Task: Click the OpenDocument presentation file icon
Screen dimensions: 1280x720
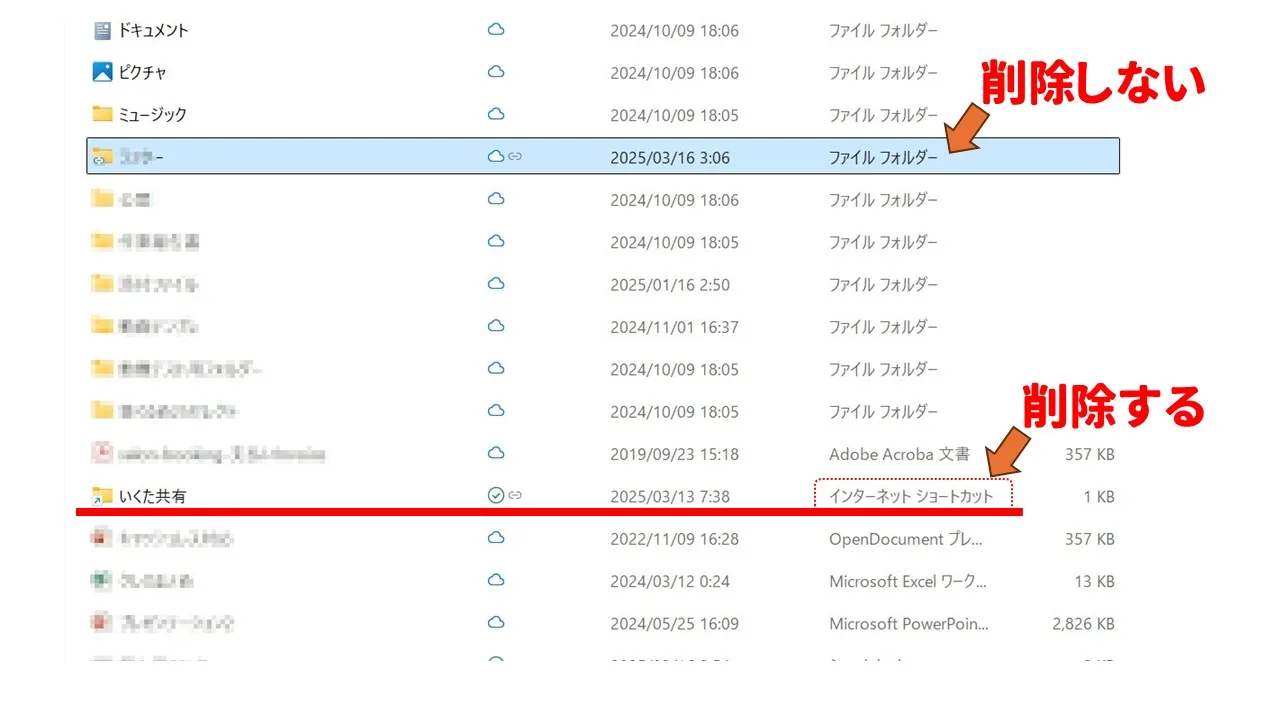Action: [x=102, y=539]
